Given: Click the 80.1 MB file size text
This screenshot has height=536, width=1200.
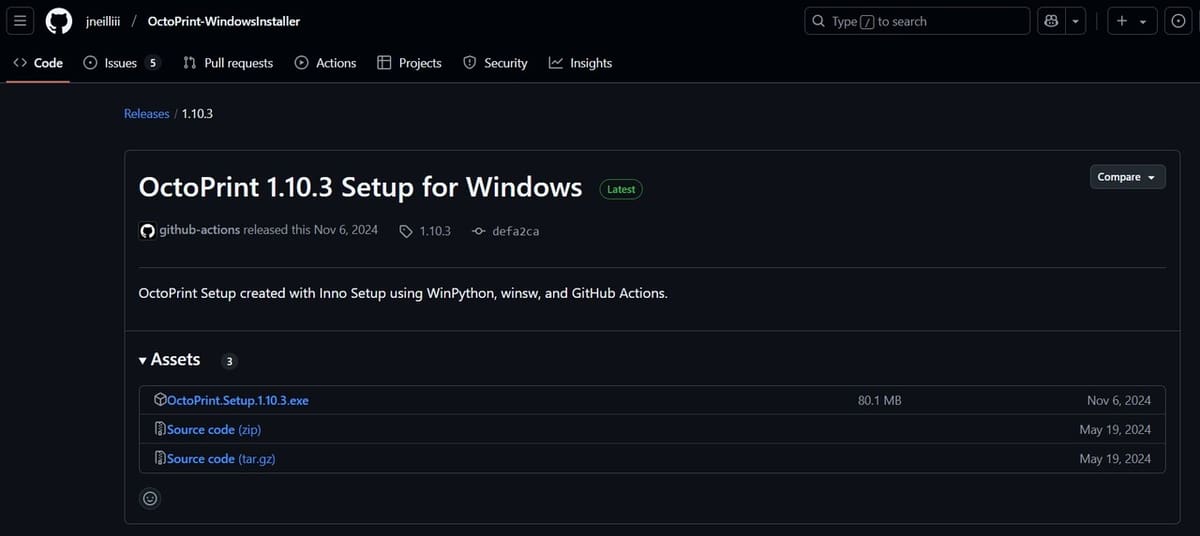Looking at the screenshot, I should pos(880,400).
